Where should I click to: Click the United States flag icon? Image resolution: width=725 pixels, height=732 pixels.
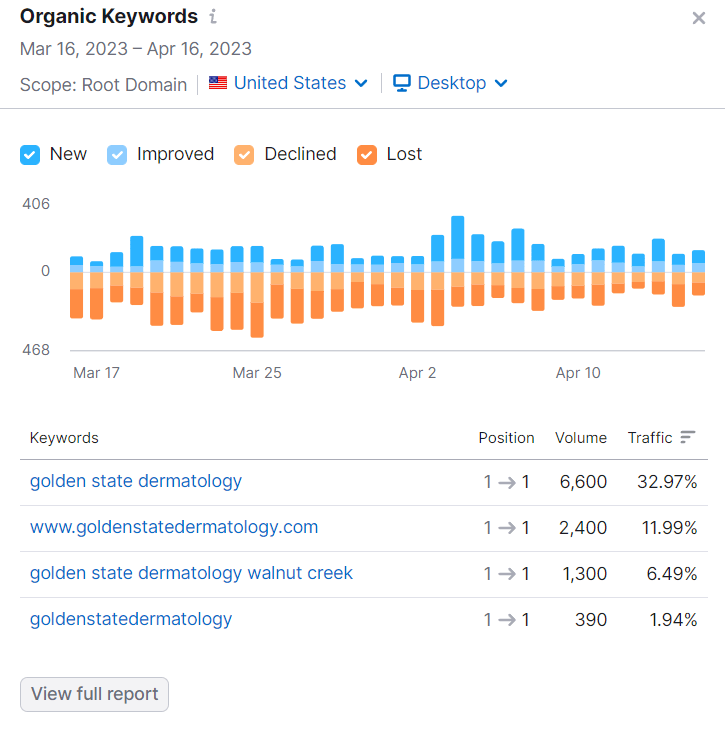pos(218,83)
